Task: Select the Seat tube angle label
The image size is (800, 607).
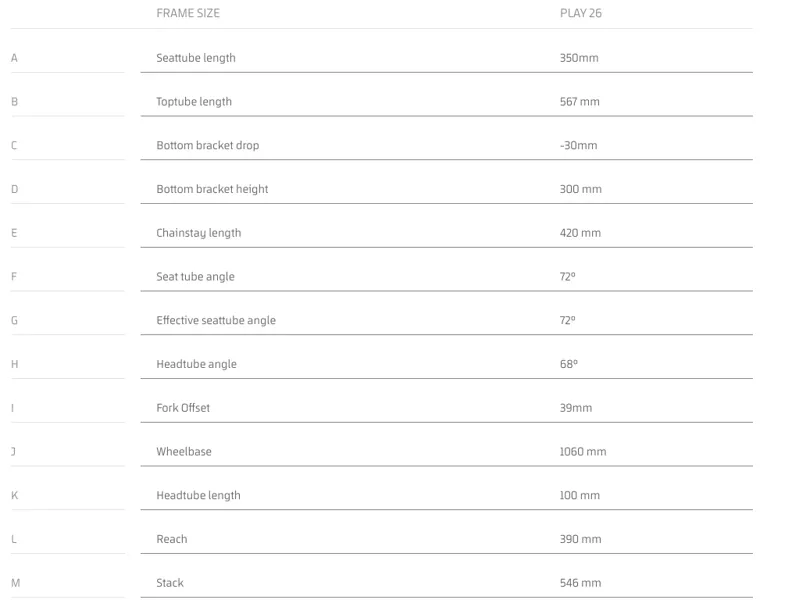Action: (x=195, y=277)
